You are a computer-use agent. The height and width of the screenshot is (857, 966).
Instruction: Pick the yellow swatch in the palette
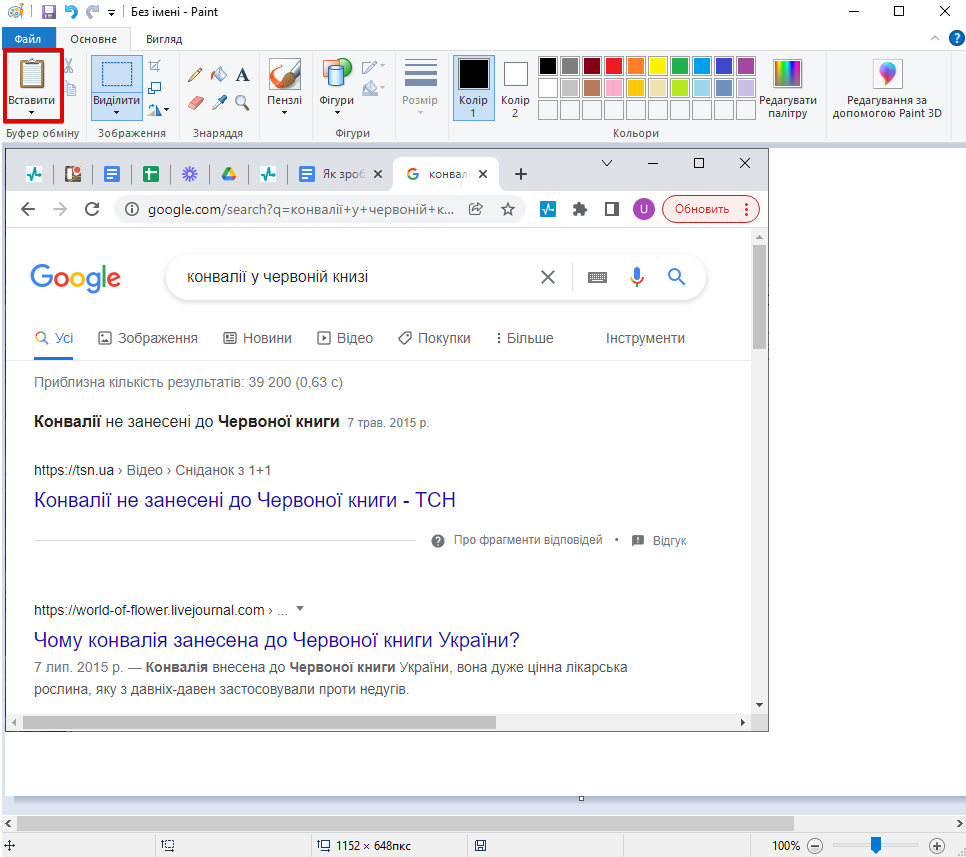pos(657,65)
